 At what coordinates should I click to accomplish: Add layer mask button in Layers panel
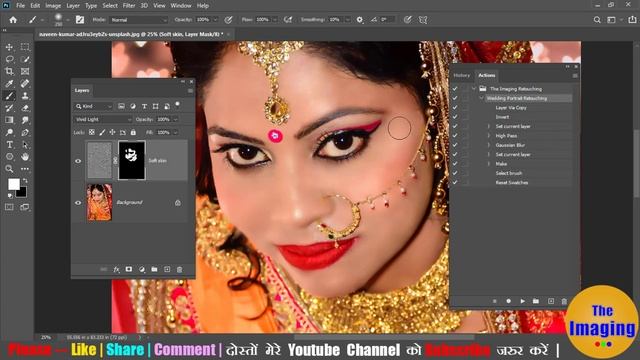click(129, 269)
